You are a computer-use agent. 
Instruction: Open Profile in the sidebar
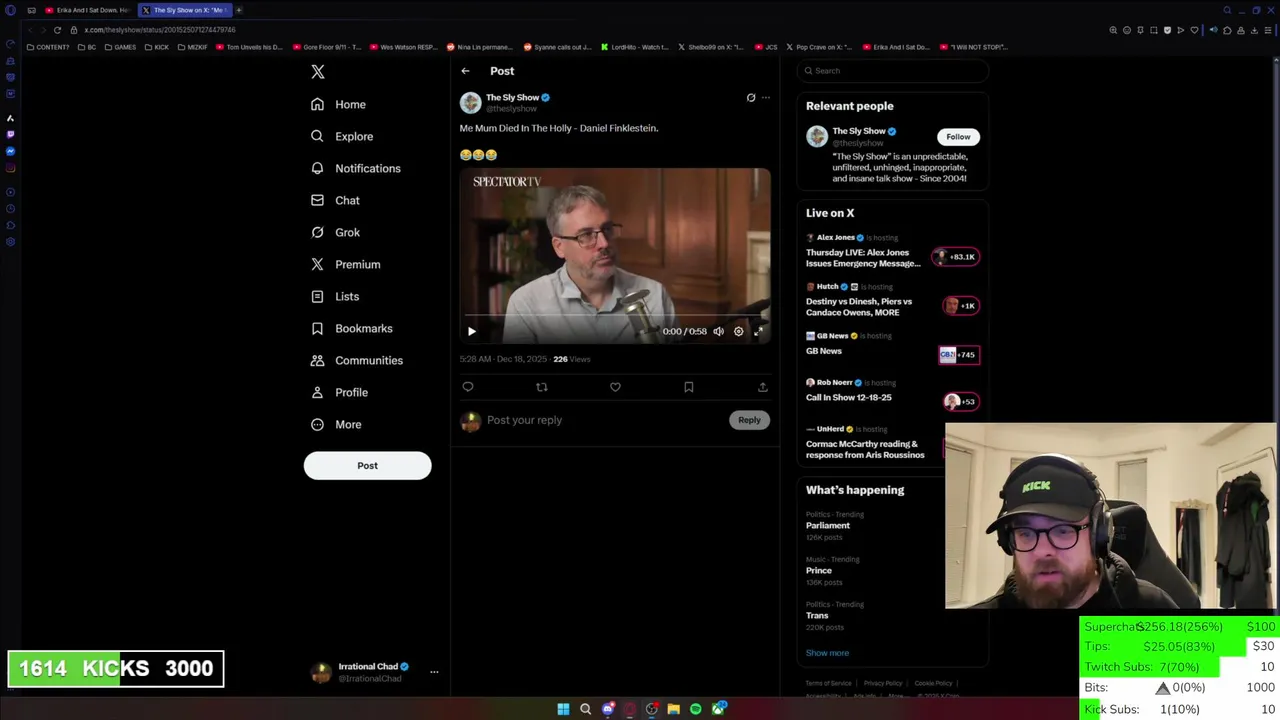coord(339,392)
